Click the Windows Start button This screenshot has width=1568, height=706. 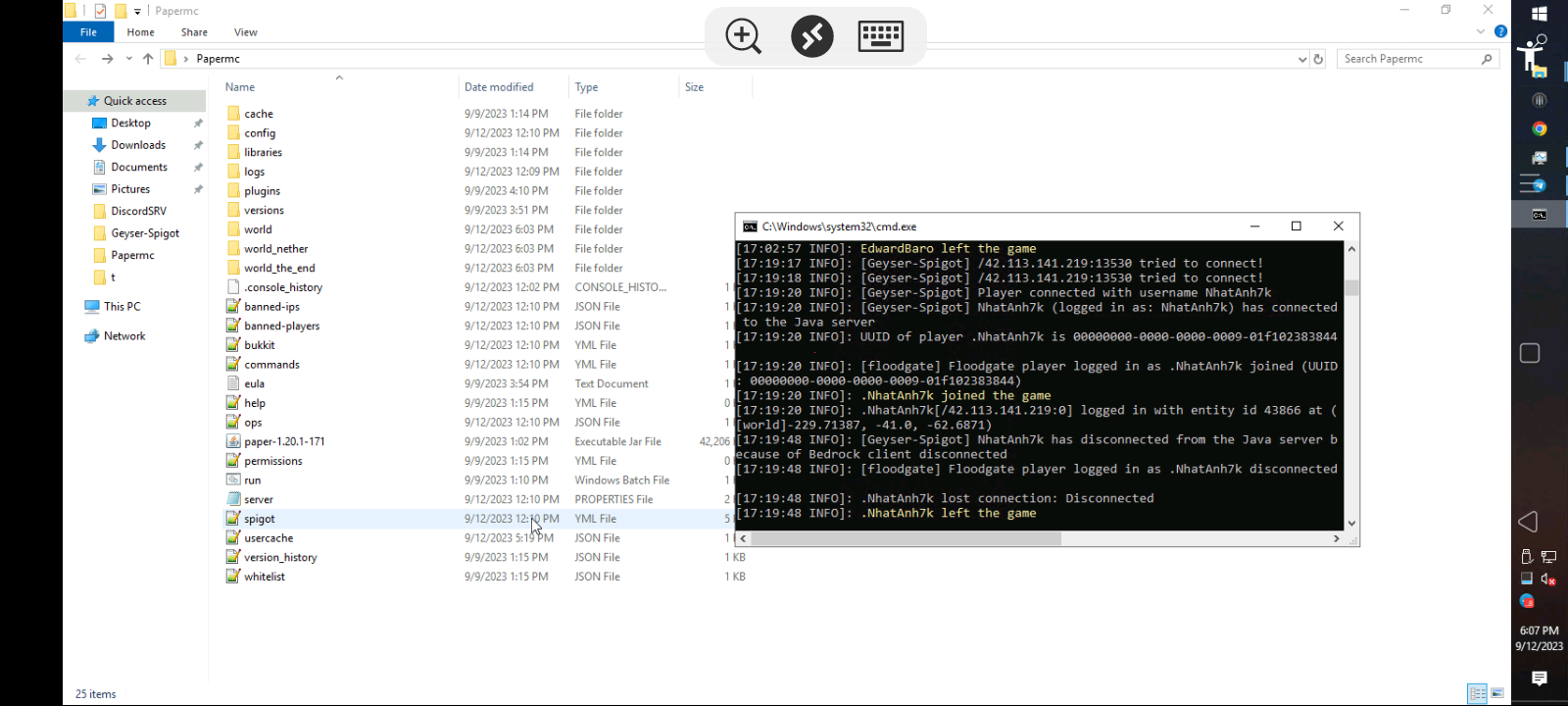pos(1540,14)
